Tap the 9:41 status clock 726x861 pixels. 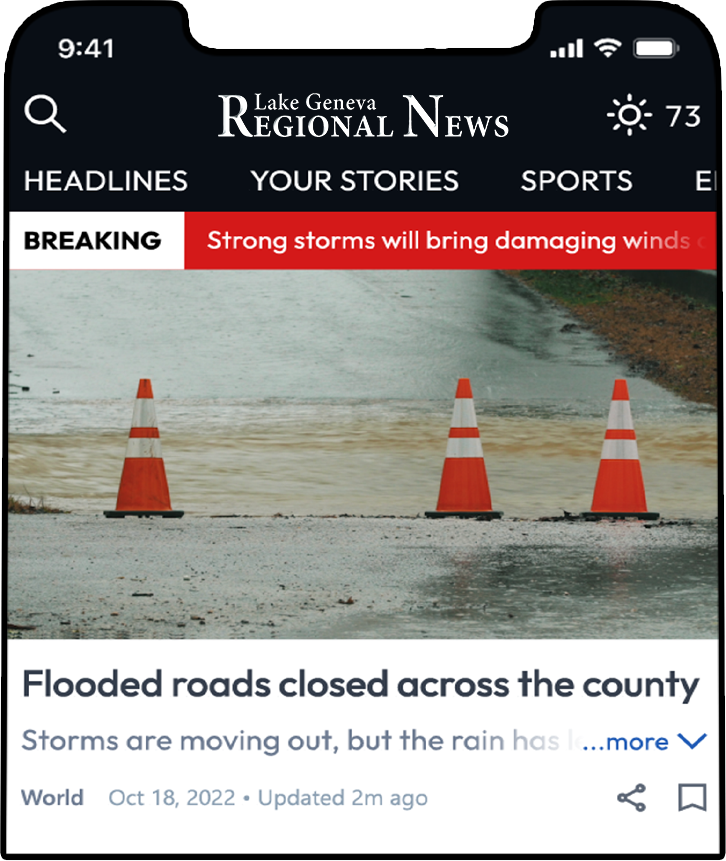(86, 49)
